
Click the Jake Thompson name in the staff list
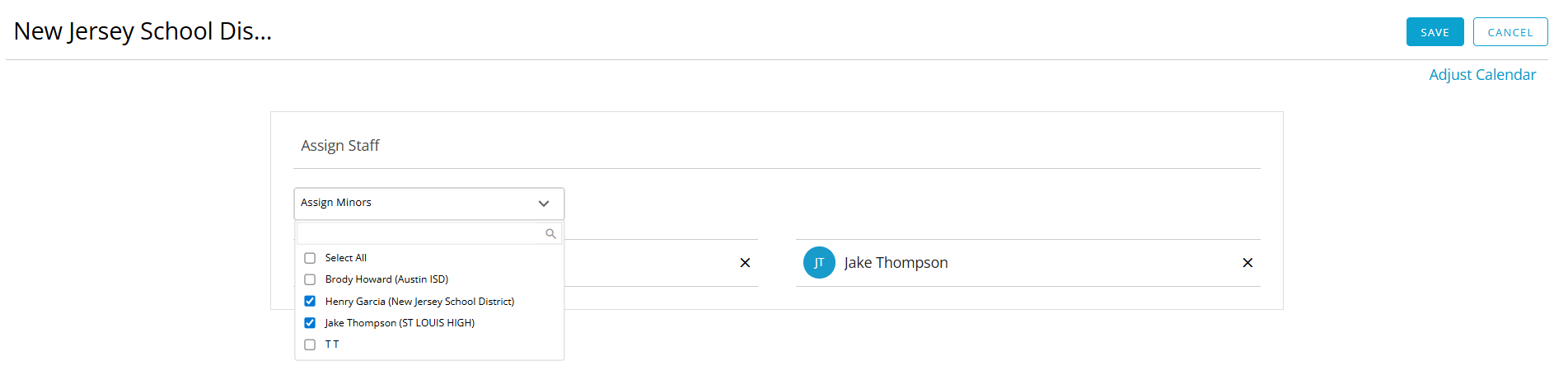point(896,263)
